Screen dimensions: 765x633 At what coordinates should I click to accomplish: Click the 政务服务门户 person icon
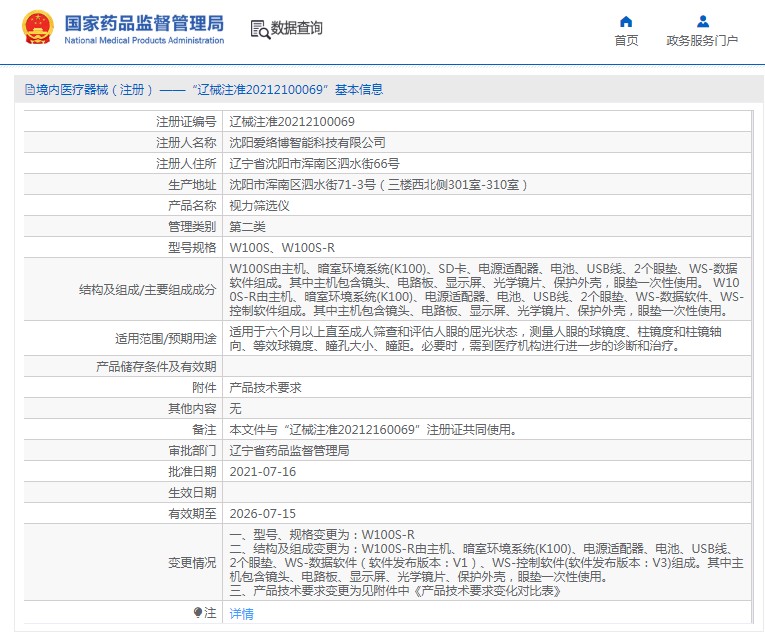(702, 21)
